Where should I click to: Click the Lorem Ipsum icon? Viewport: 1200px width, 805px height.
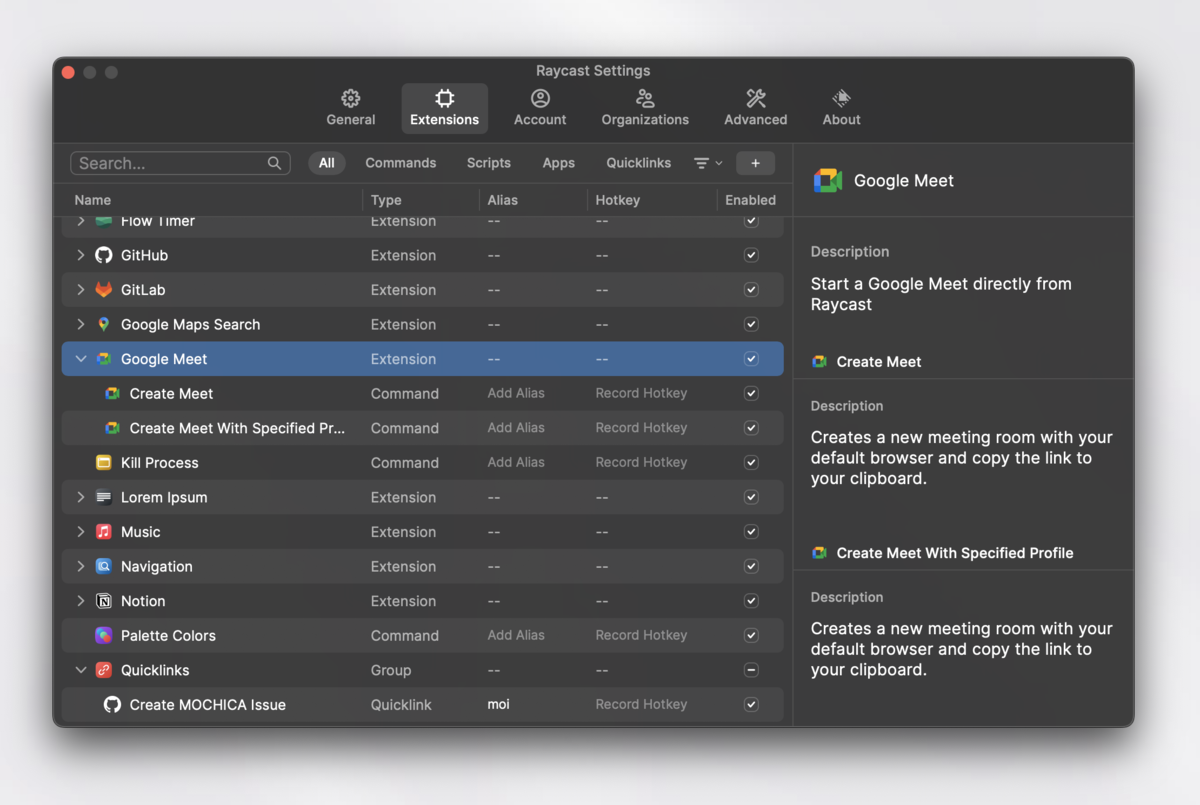click(x=104, y=497)
